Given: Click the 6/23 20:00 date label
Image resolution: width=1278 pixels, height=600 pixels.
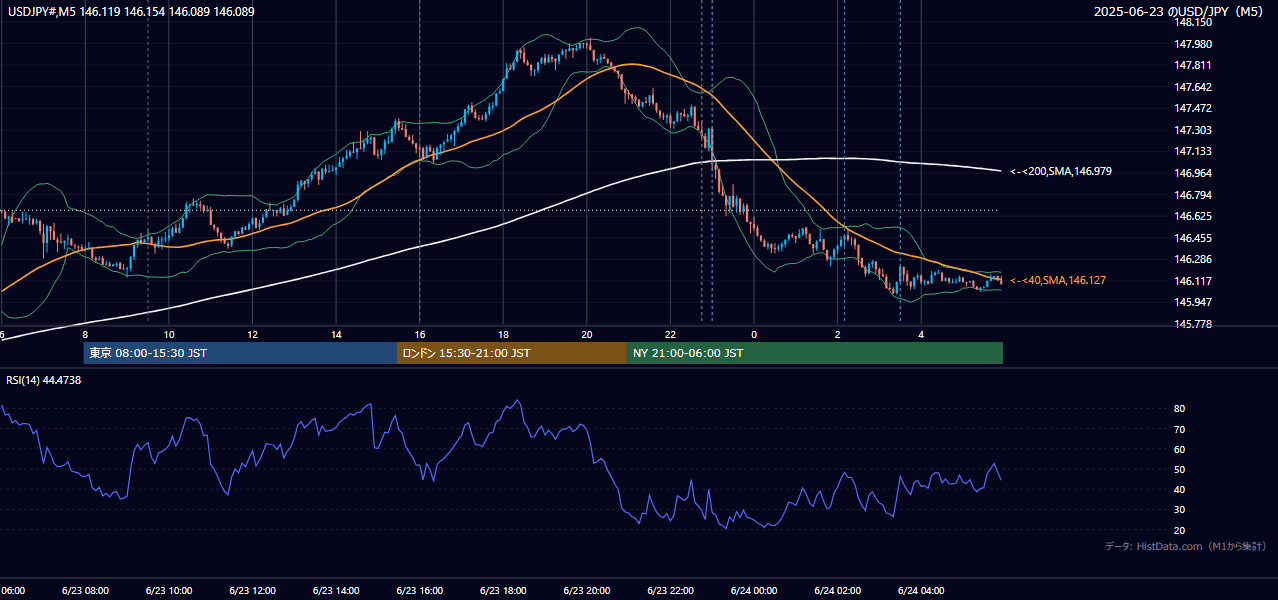Looking at the screenshot, I should tap(587, 590).
